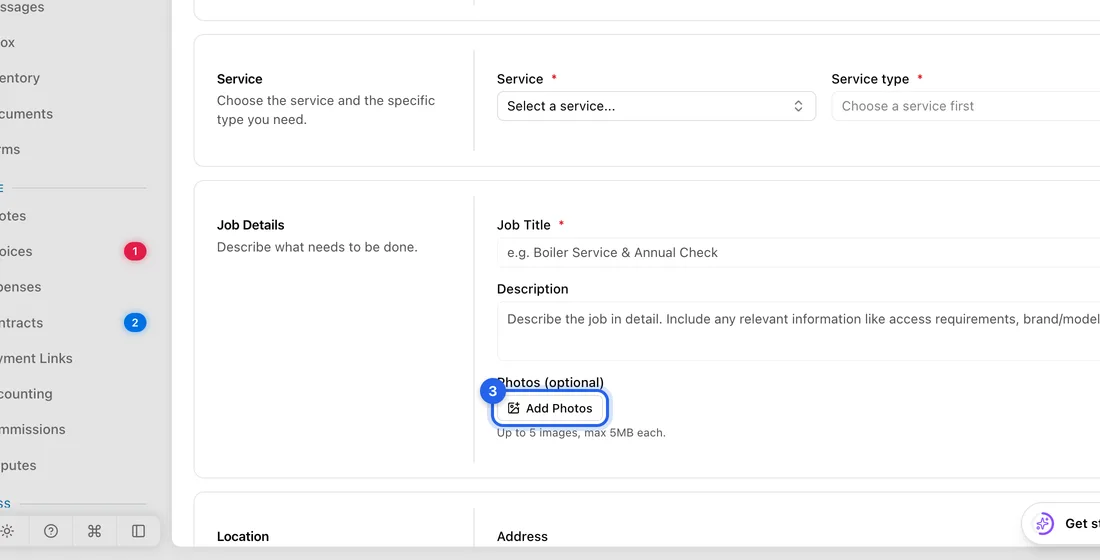
Task: Open Commissions in the sidebar
Action: [33, 429]
